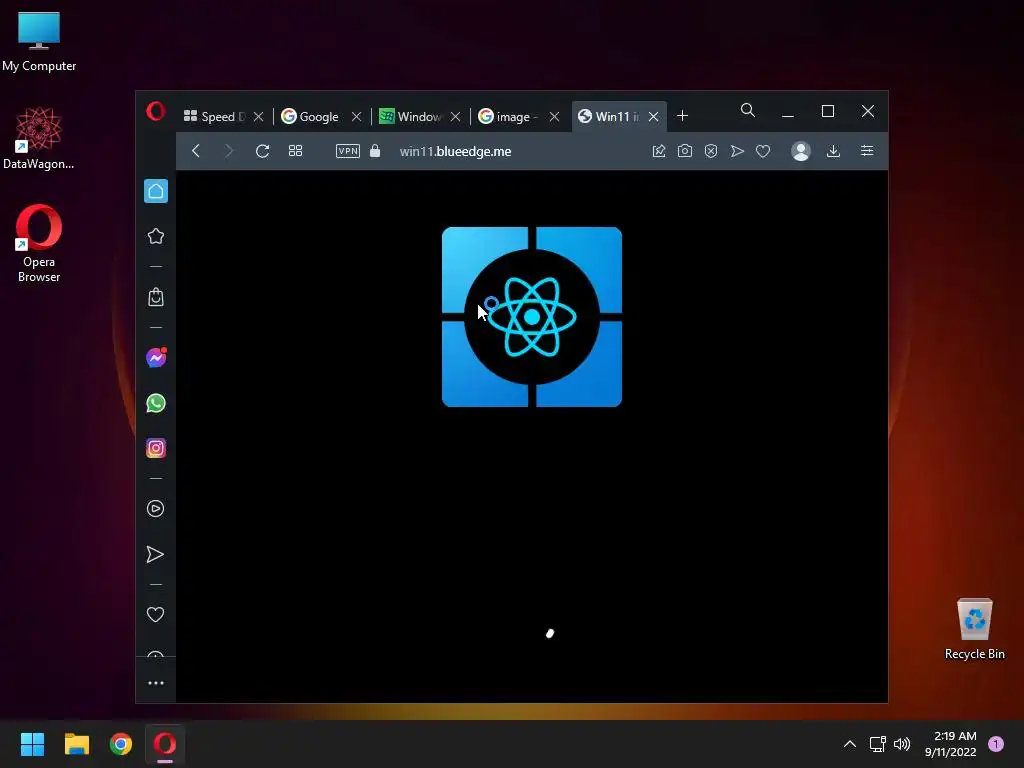Open the volume speaker tray icon
This screenshot has width=1024, height=768.
pos(902,744)
